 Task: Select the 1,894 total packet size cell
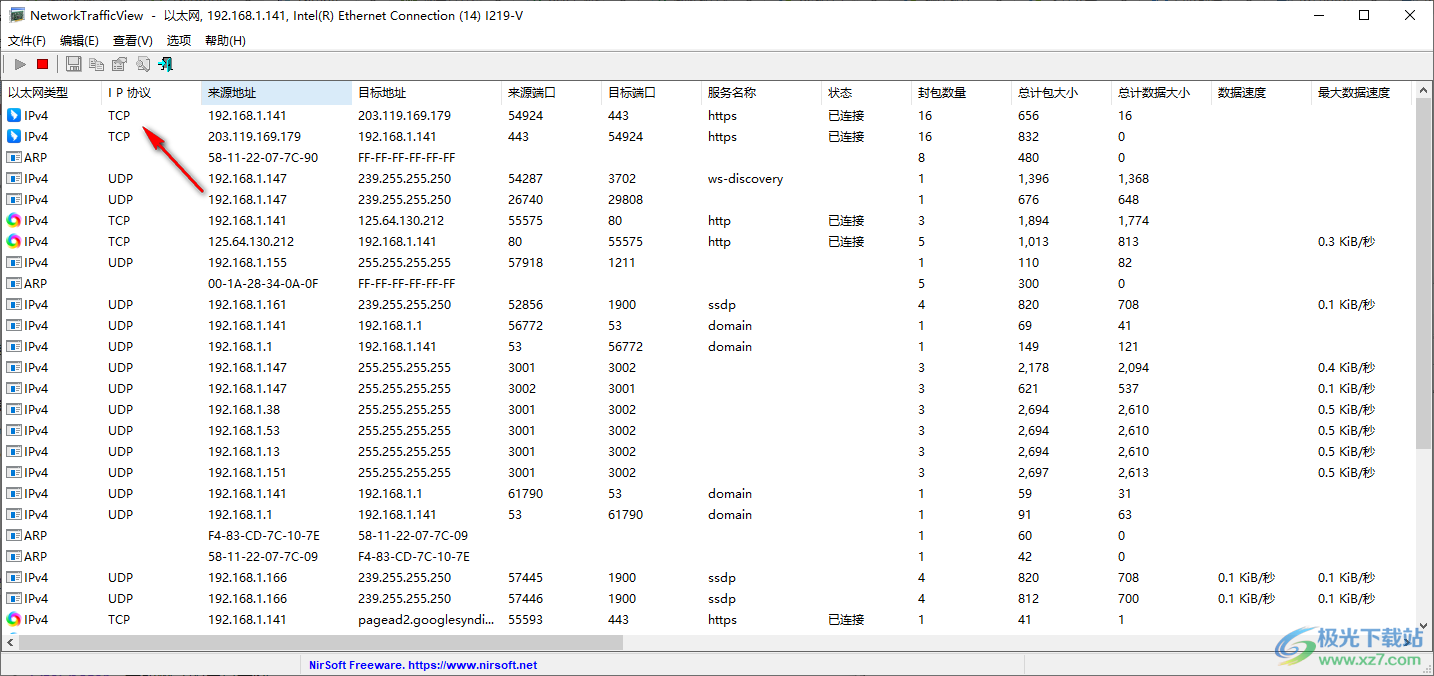tap(1033, 220)
